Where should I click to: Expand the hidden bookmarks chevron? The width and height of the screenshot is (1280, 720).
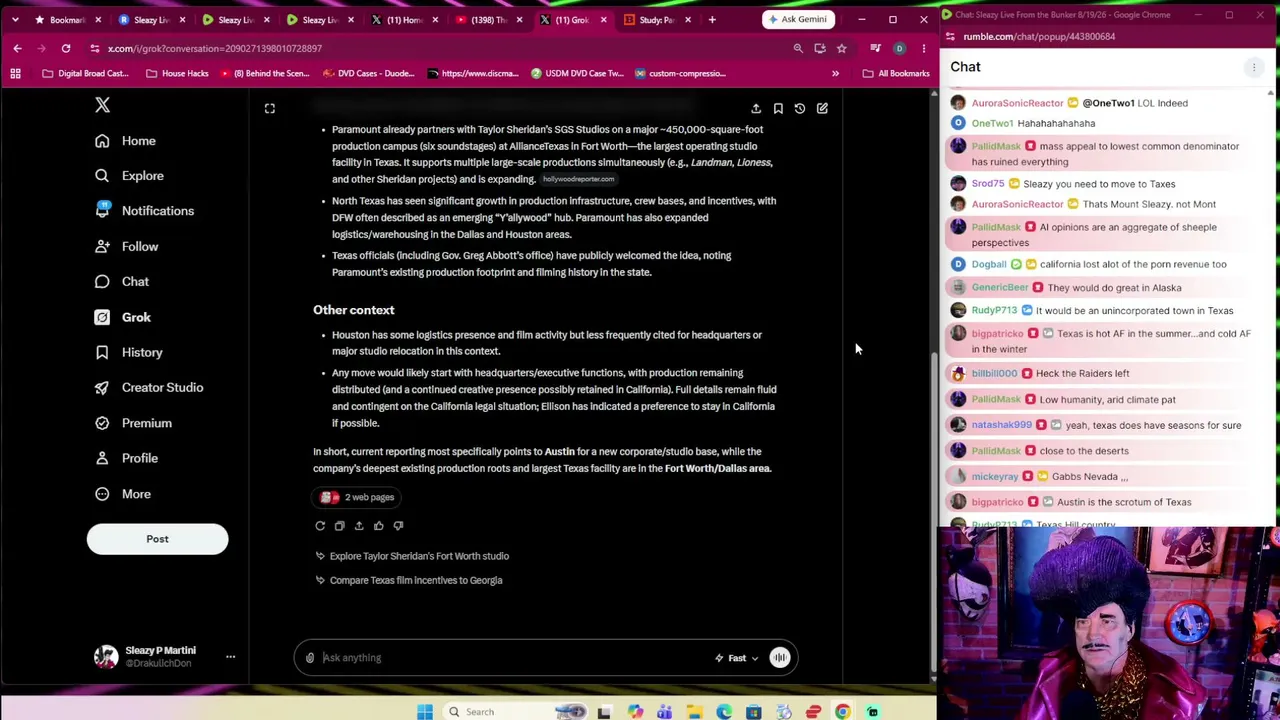pyautogui.click(x=835, y=73)
